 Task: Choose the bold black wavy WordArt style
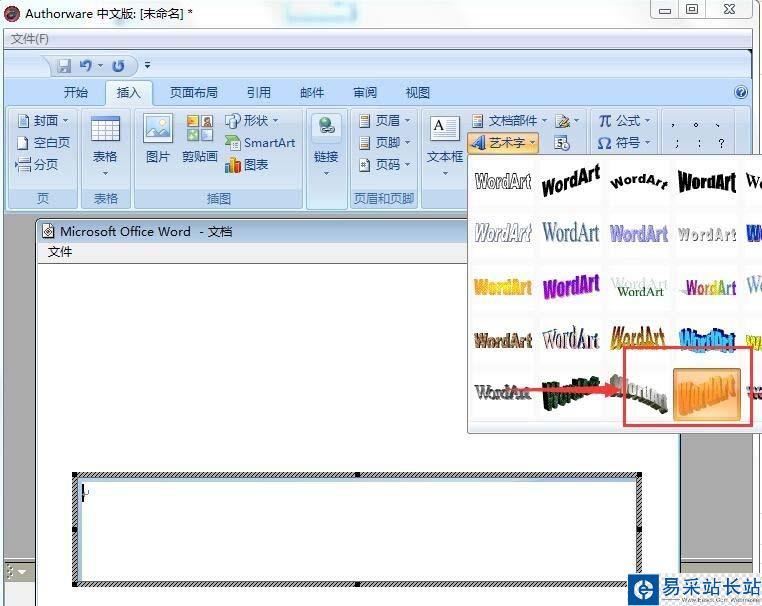[707, 181]
